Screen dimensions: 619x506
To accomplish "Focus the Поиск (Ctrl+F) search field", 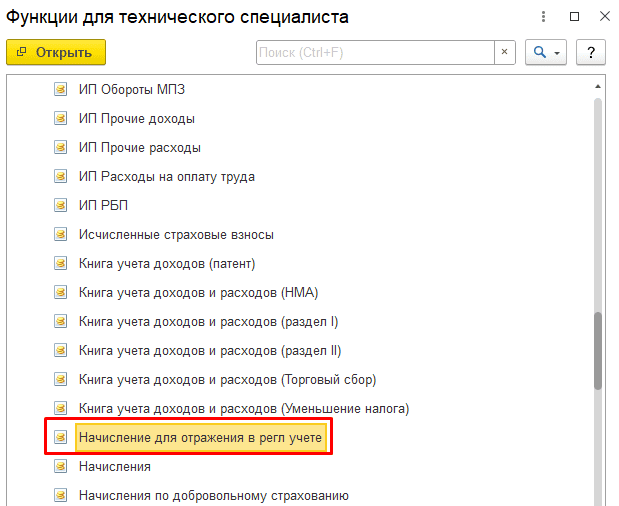I will (374, 52).
